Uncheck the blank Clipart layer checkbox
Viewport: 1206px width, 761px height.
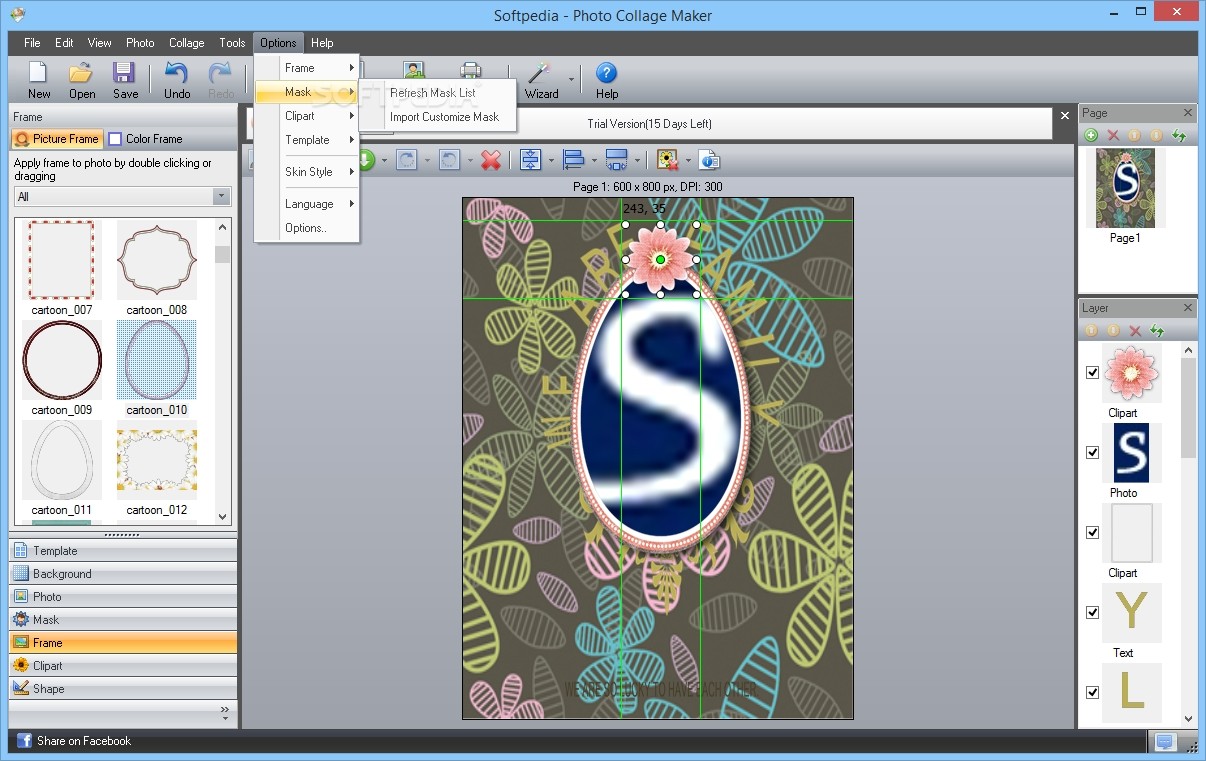click(1092, 532)
